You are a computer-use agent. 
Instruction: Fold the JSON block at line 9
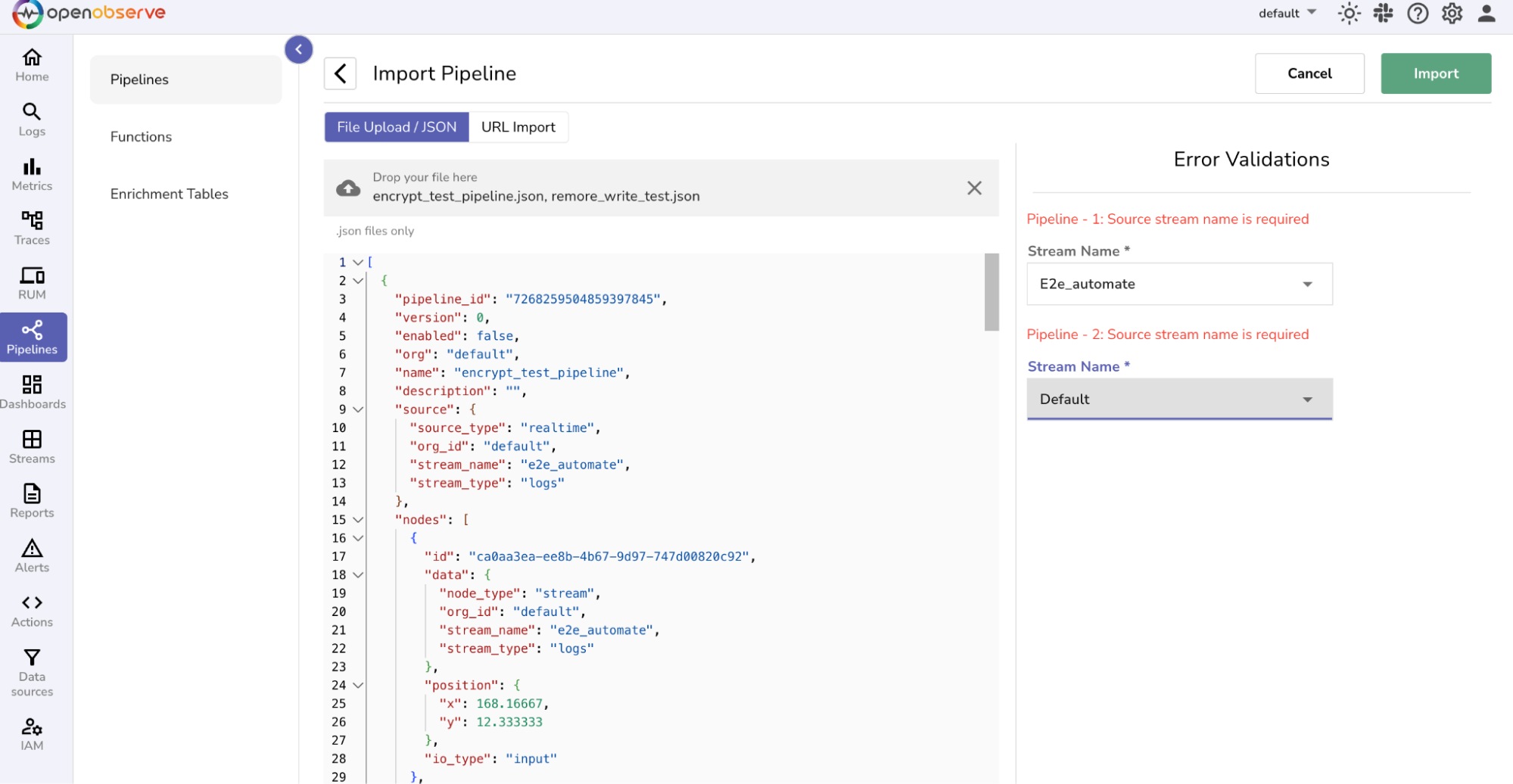coord(358,409)
